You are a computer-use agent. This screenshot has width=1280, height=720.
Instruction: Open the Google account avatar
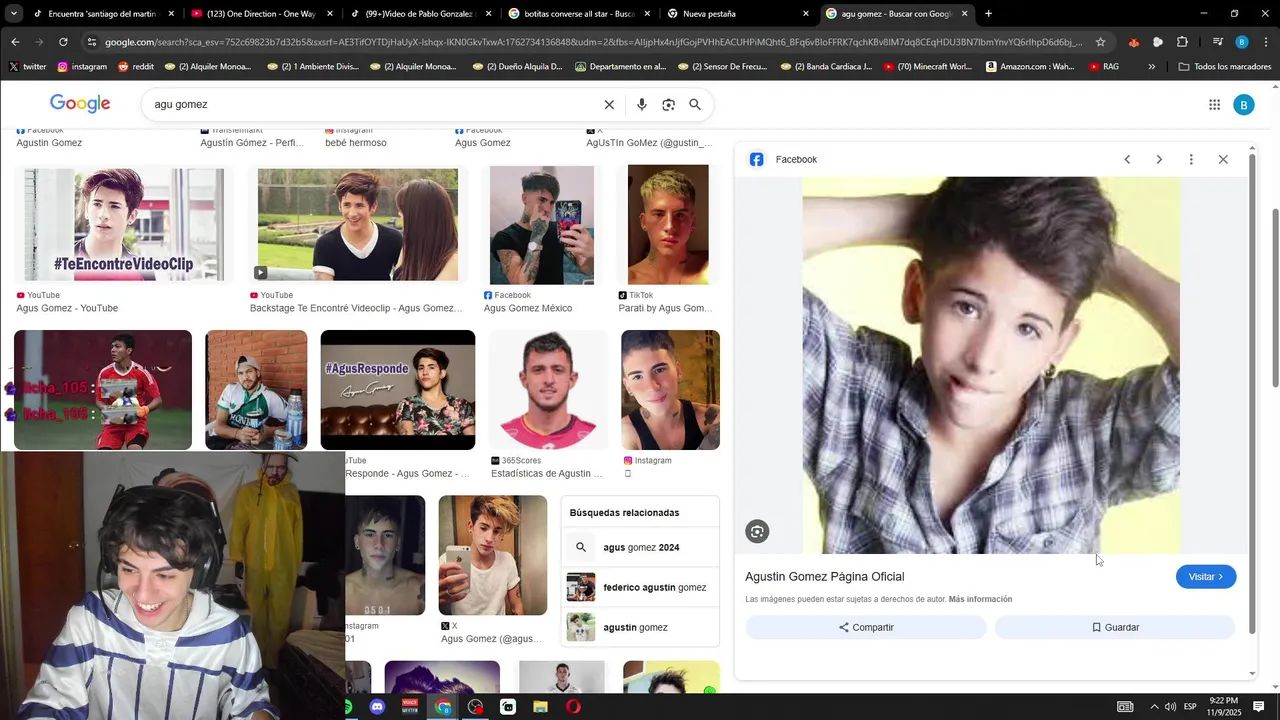[1244, 105]
